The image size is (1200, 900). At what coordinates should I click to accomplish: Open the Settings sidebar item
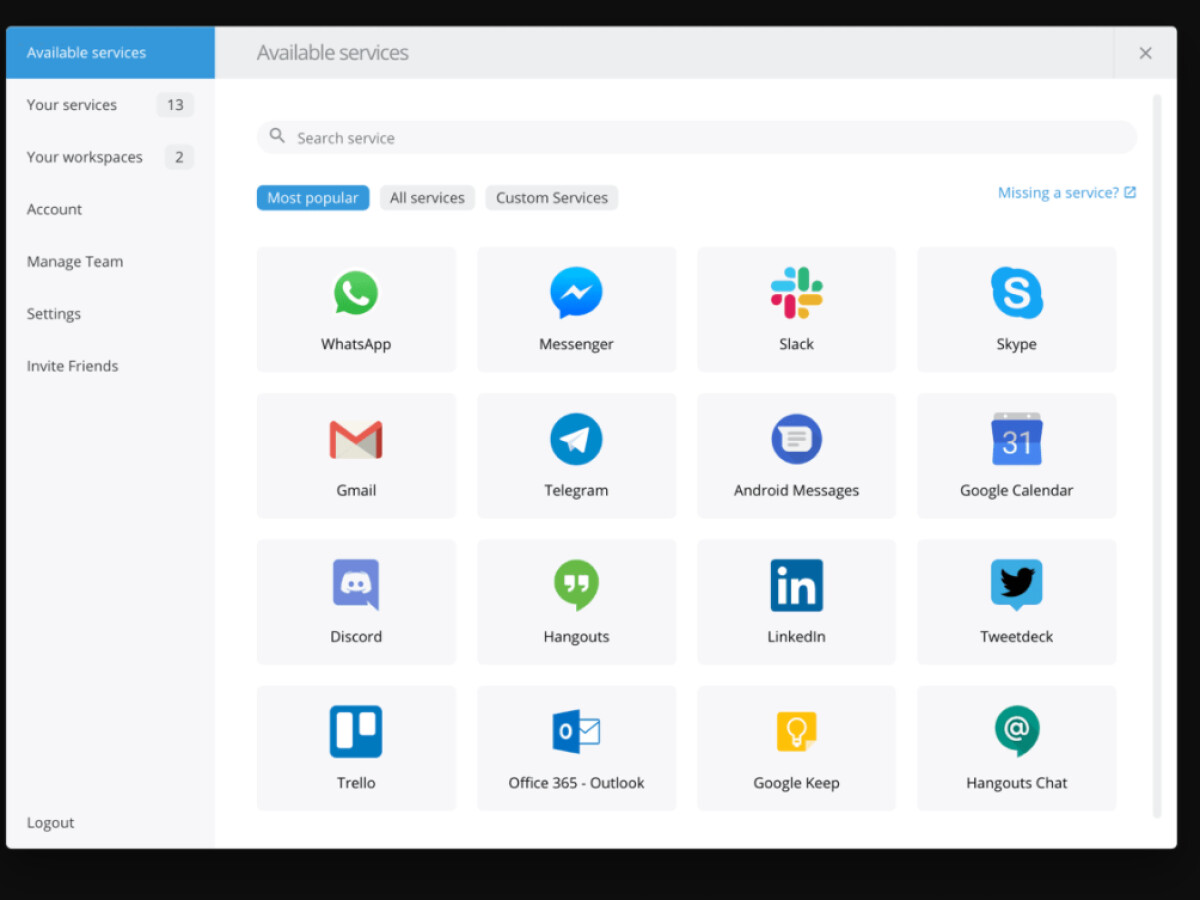54,314
